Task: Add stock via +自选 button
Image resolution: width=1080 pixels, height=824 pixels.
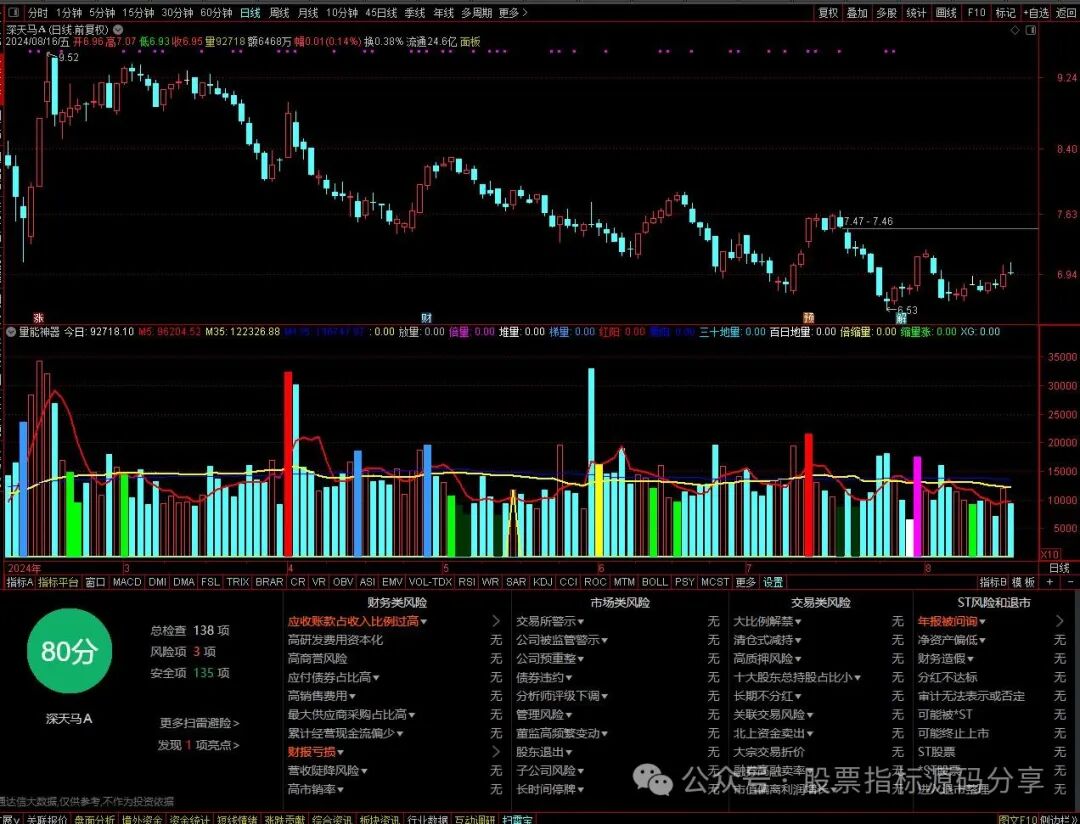Action: click(1036, 12)
